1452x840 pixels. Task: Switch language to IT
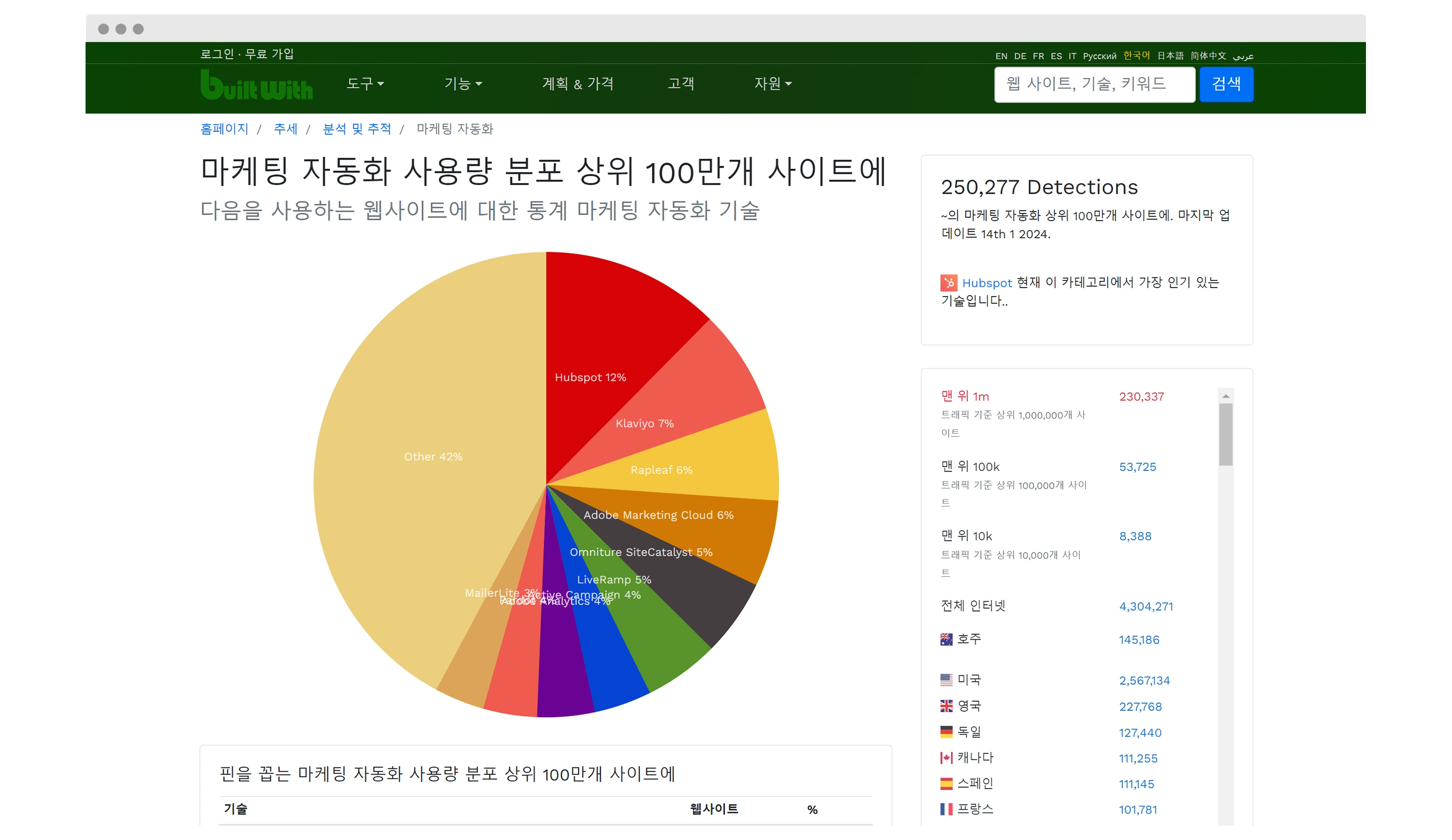[x=1073, y=56]
